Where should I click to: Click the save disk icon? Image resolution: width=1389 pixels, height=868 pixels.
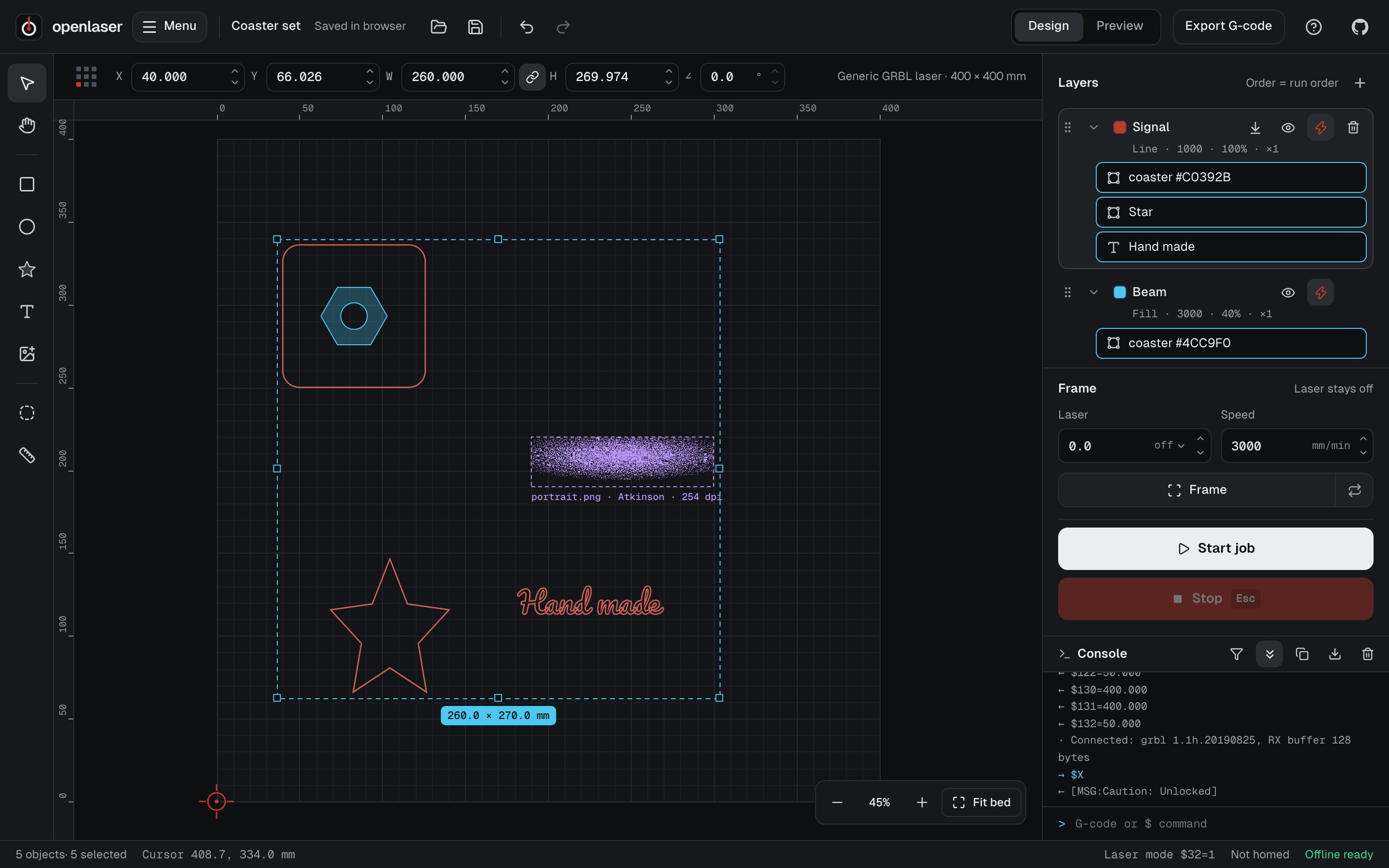(x=475, y=27)
